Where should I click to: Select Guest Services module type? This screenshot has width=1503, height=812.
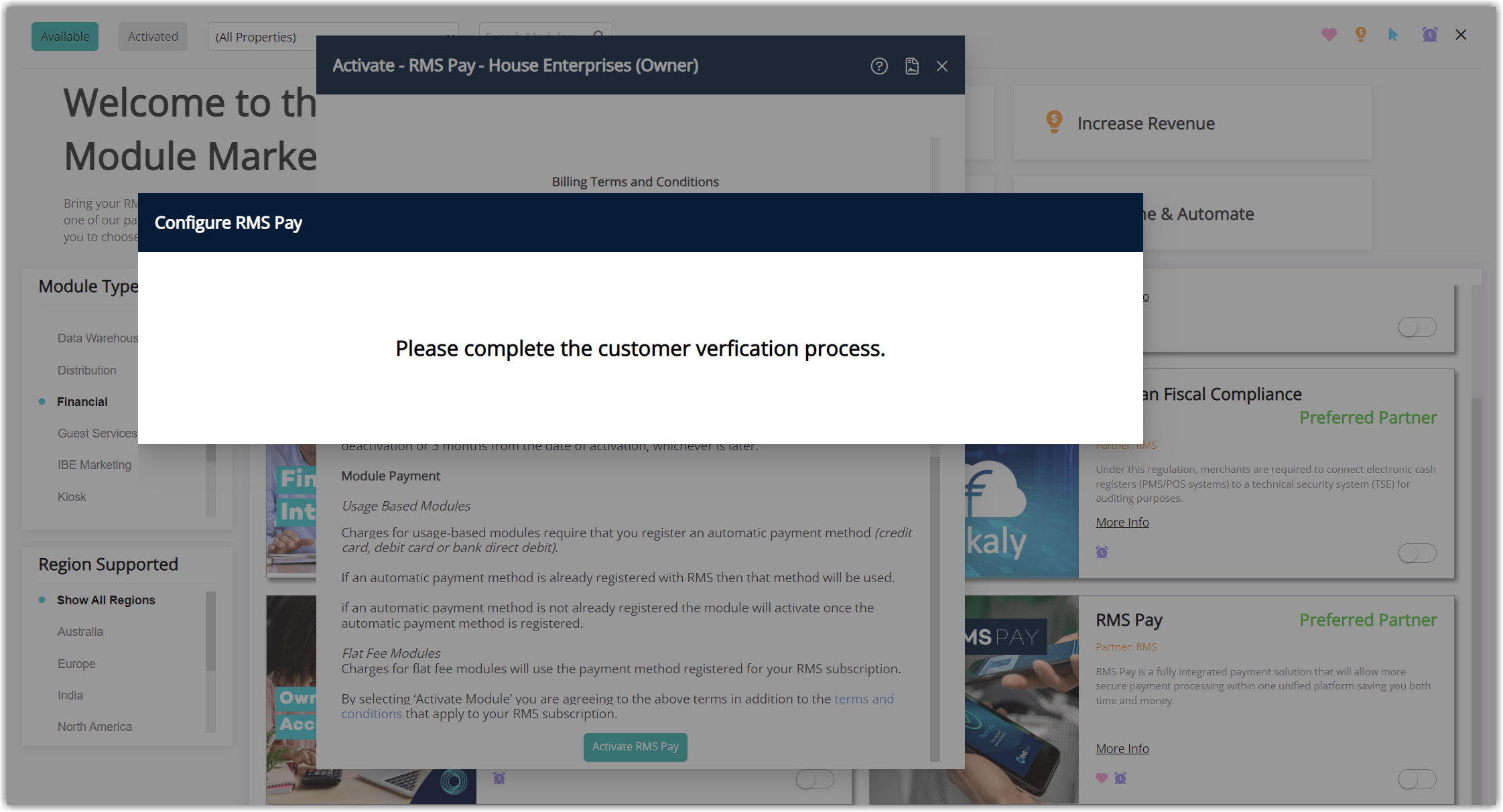[97, 433]
